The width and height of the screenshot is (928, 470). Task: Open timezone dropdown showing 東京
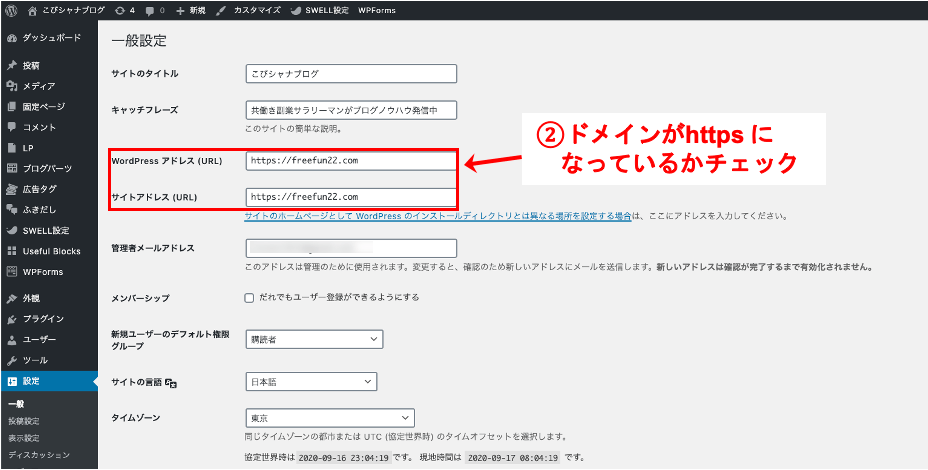330,418
